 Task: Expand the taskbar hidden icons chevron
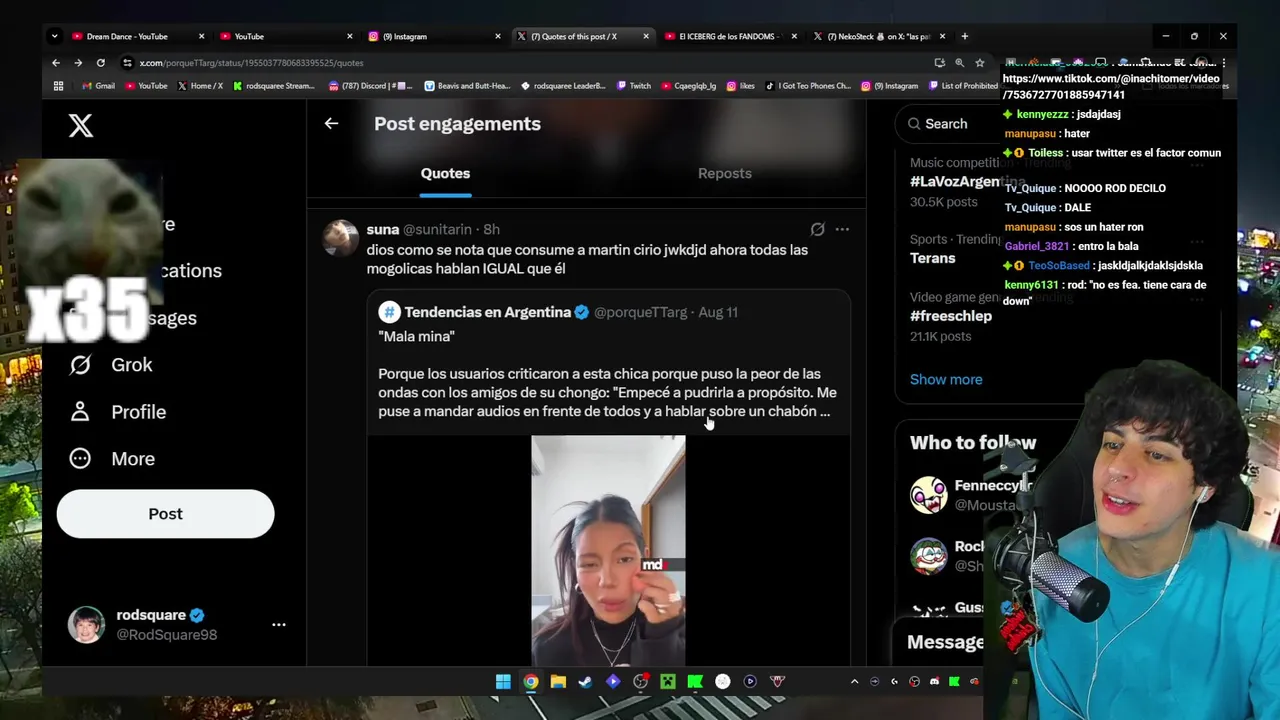point(854,682)
